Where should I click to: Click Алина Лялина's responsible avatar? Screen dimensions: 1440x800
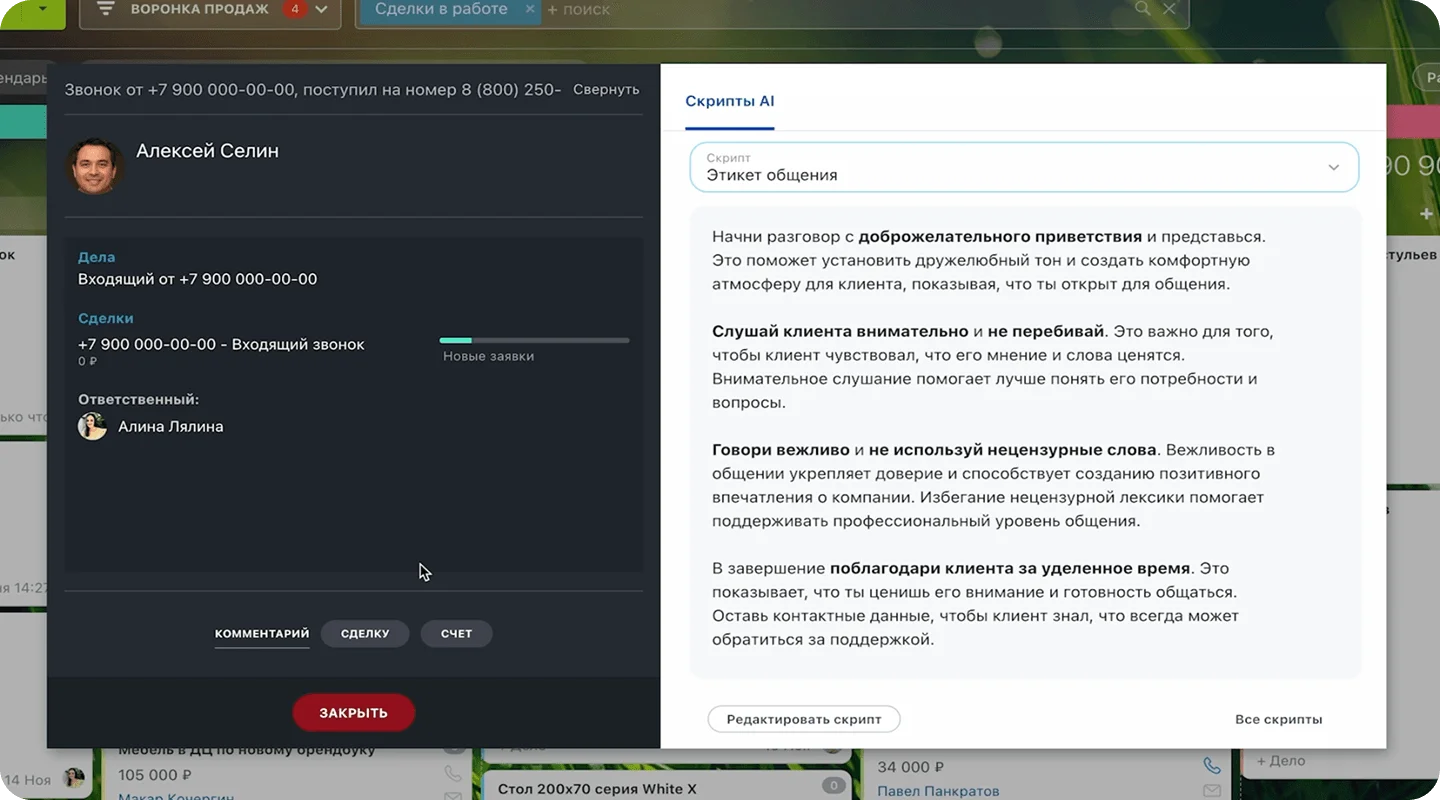[92, 427]
